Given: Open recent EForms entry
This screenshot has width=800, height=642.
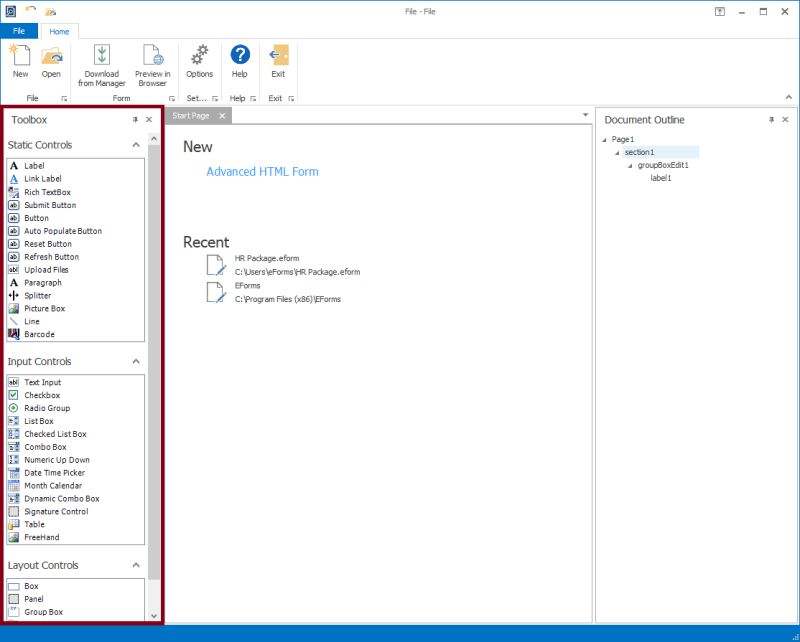Looking at the screenshot, I should pos(273,292).
